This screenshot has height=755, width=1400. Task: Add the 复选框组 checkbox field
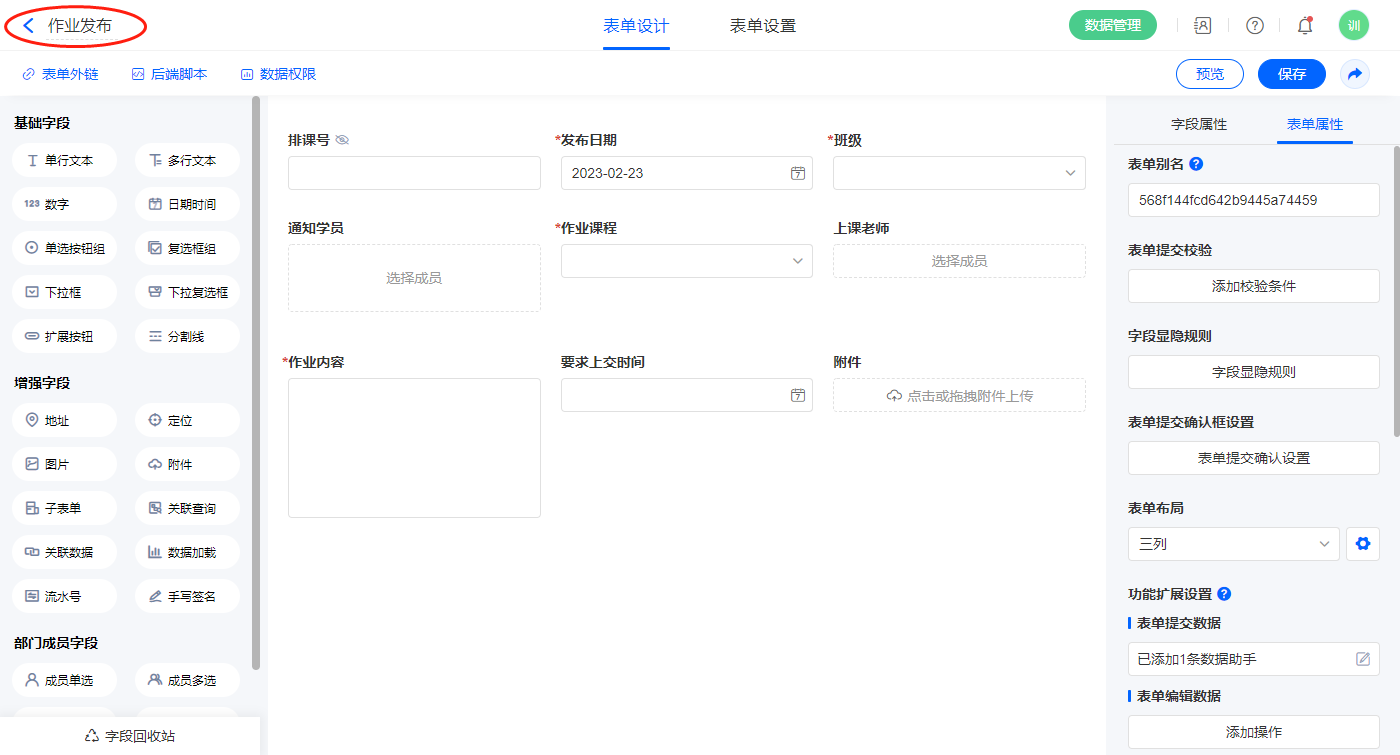click(x=187, y=248)
